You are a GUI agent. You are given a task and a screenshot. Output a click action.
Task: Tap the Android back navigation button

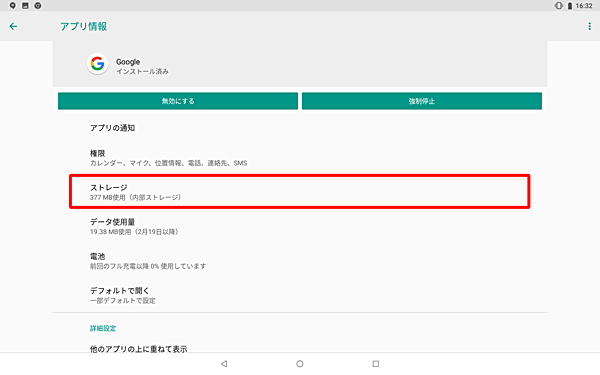224,364
